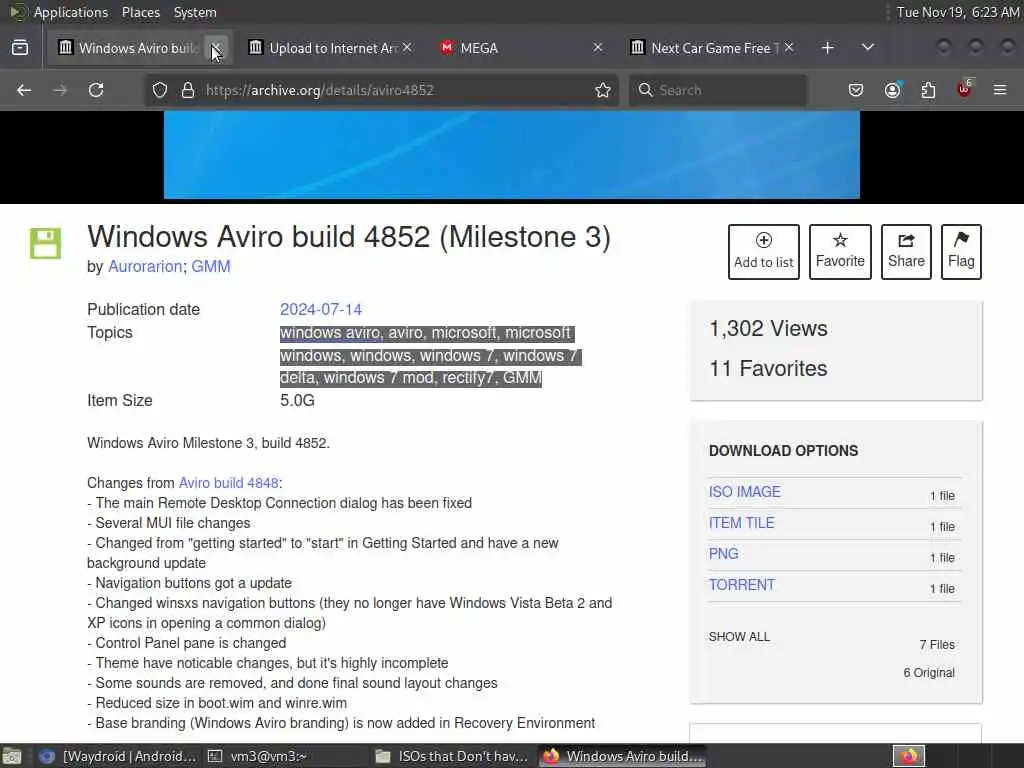Image resolution: width=1024 pixels, height=768 pixels.
Task: Close the MEGA tab
Action: pyautogui.click(x=598, y=47)
